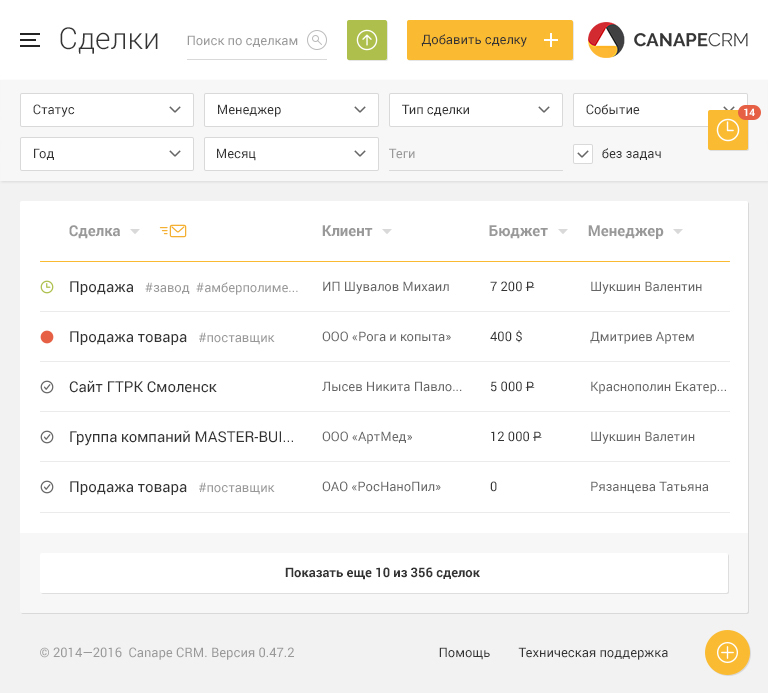Screen dimensions: 768x693
Task: Open the Год dropdown
Action: tap(107, 154)
